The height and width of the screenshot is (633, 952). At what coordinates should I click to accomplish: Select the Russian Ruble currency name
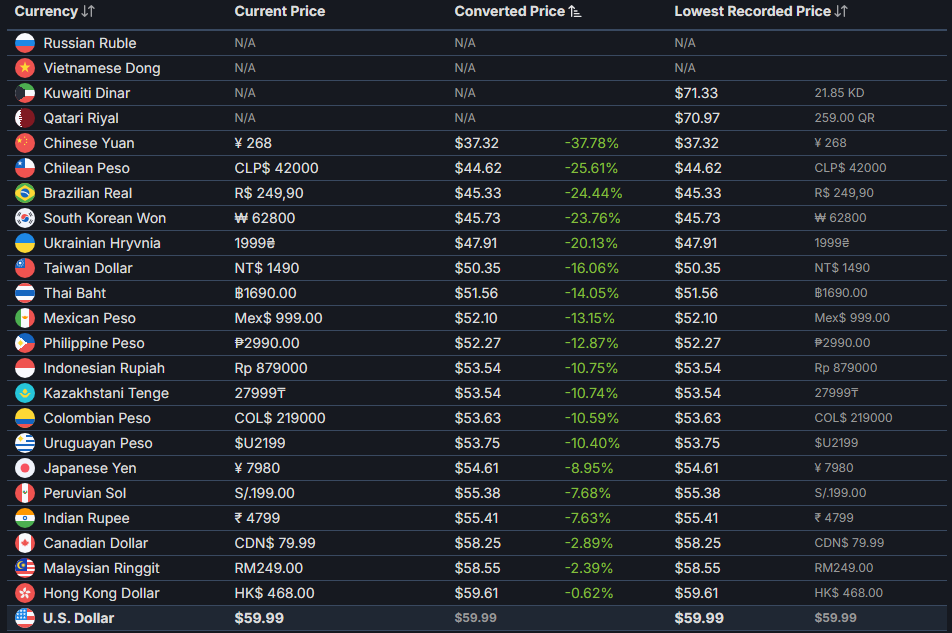(90, 43)
